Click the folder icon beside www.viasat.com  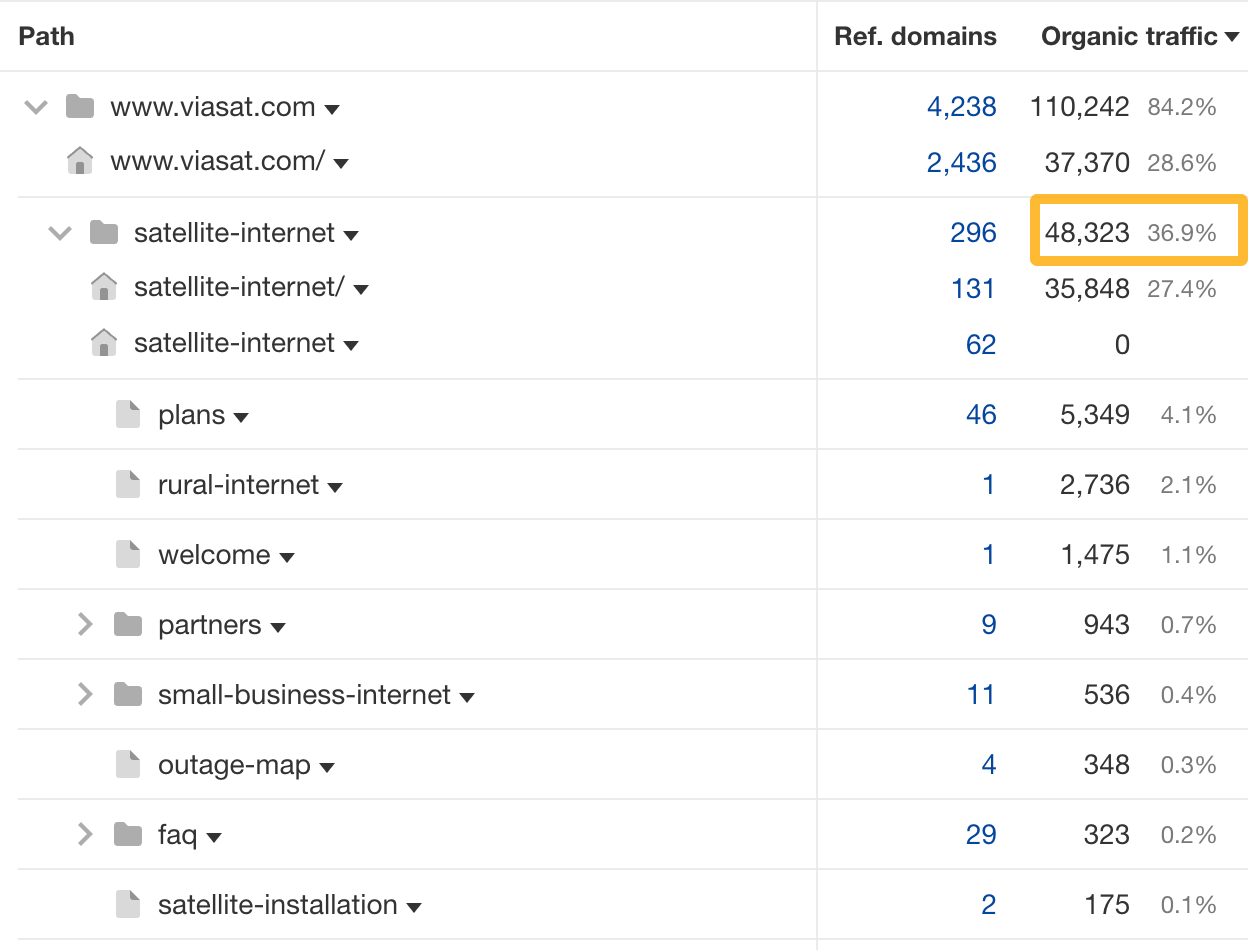tap(78, 106)
